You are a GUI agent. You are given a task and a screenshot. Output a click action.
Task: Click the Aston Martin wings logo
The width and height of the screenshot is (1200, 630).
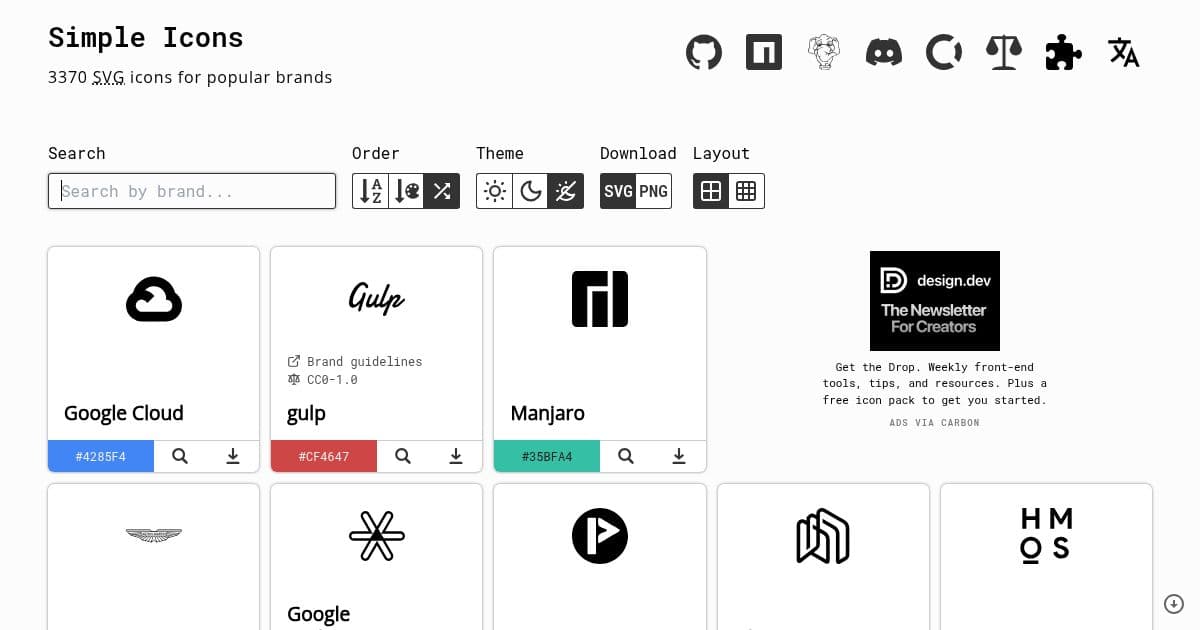154,535
